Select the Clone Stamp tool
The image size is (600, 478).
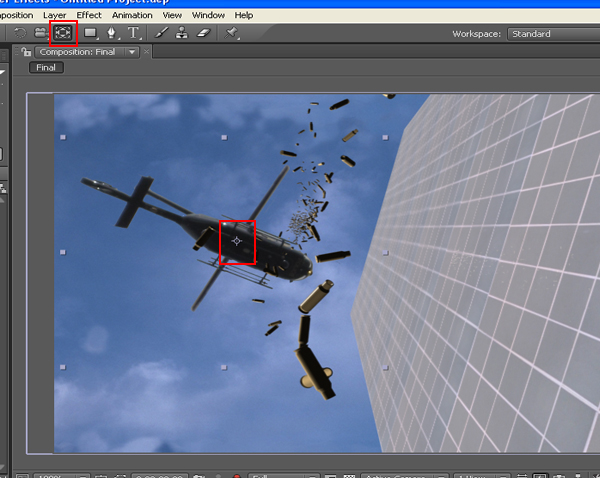click(x=182, y=33)
